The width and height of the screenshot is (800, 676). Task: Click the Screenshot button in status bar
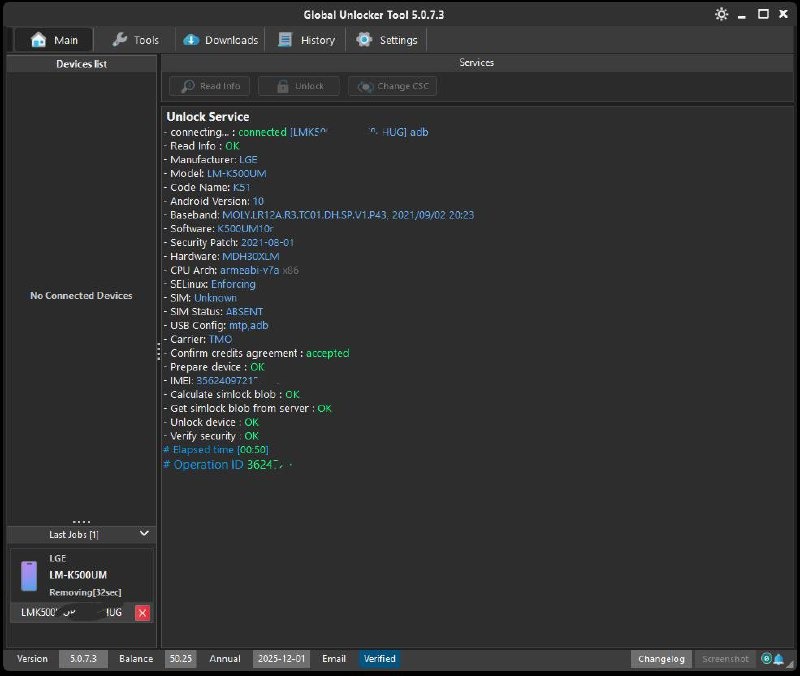[x=725, y=659]
